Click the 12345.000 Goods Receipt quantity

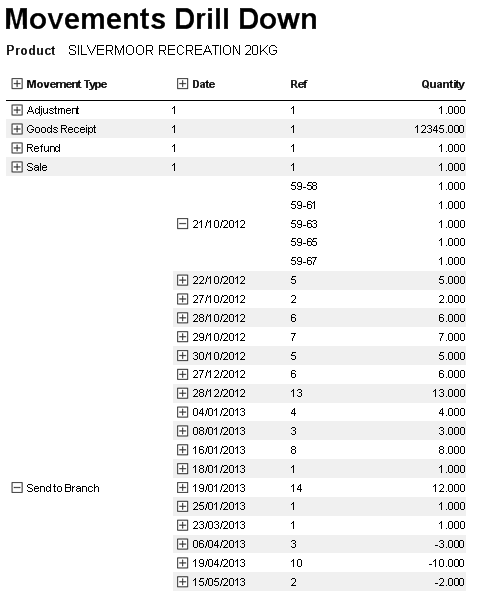(x=439, y=129)
